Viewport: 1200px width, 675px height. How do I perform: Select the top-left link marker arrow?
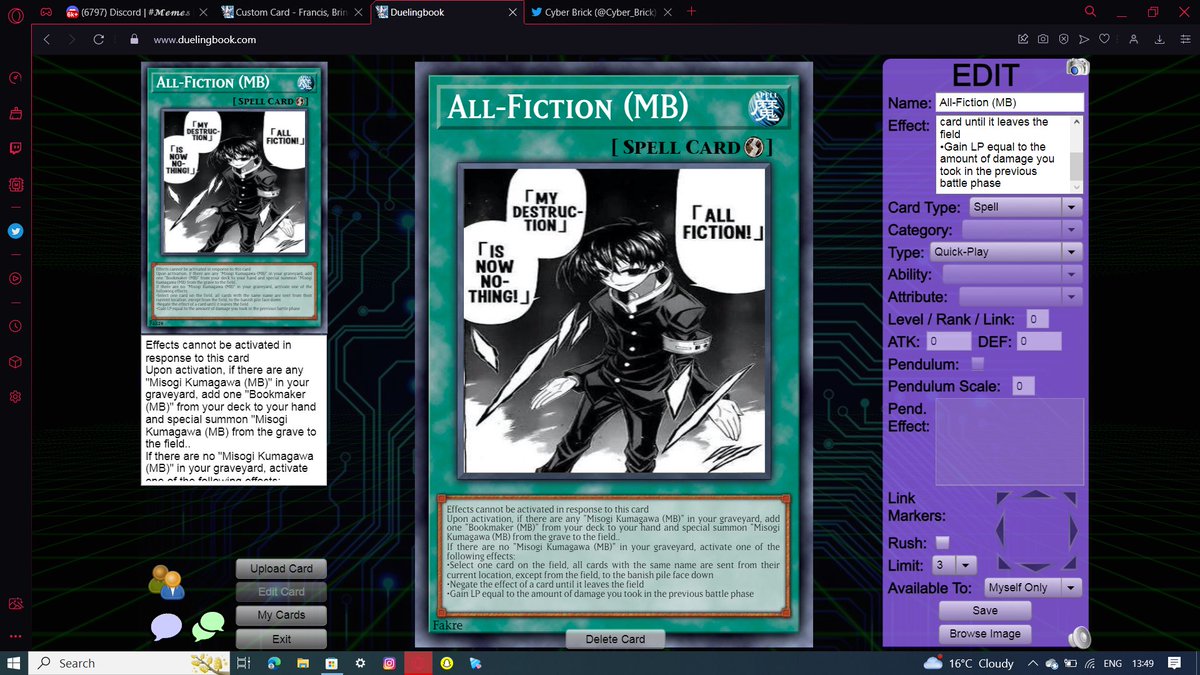coord(1005,499)
